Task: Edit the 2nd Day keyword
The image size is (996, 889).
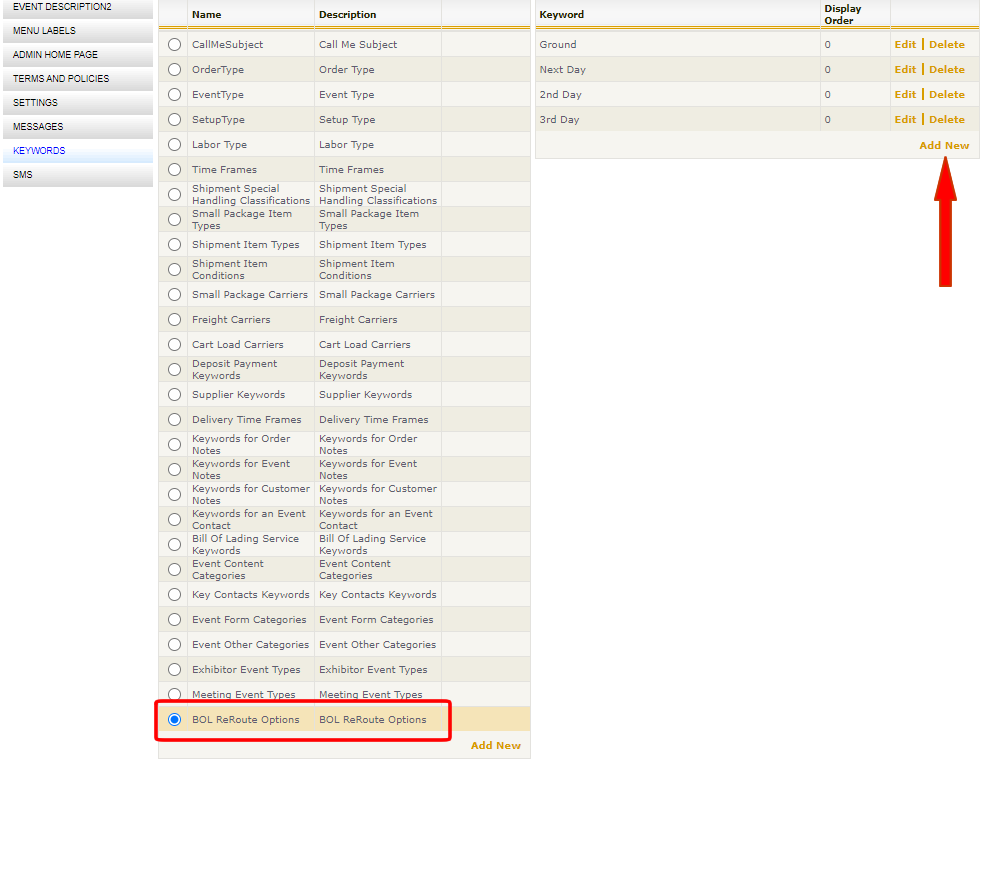Action: [905, 94]
